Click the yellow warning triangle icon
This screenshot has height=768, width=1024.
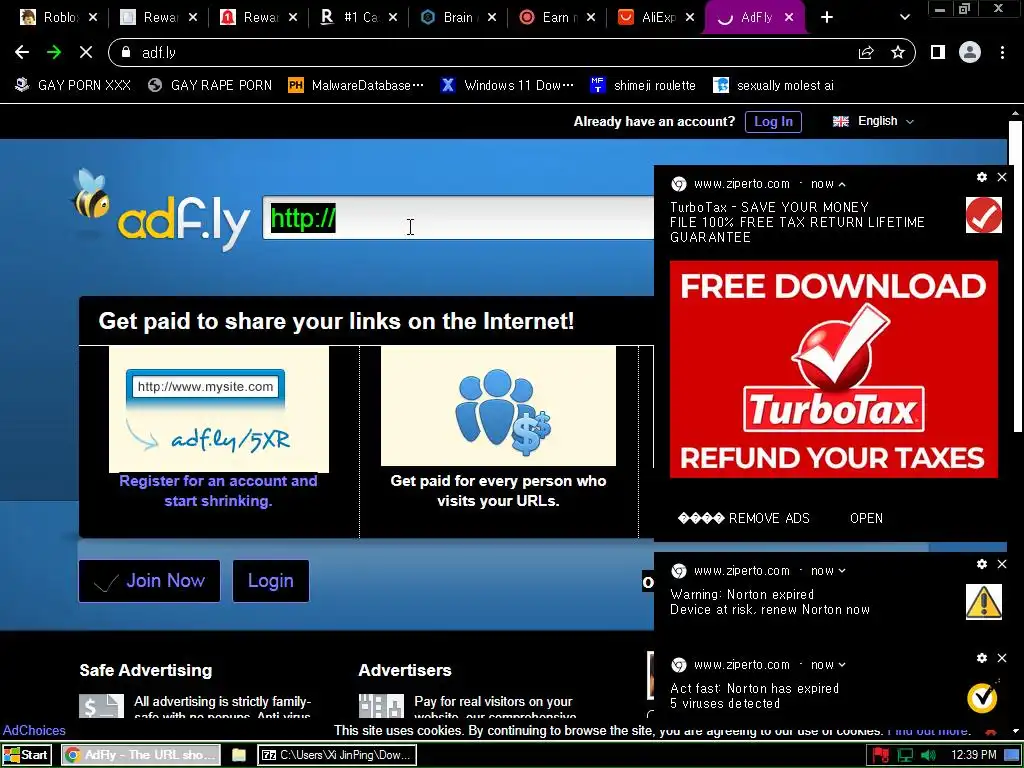(984, 601)
